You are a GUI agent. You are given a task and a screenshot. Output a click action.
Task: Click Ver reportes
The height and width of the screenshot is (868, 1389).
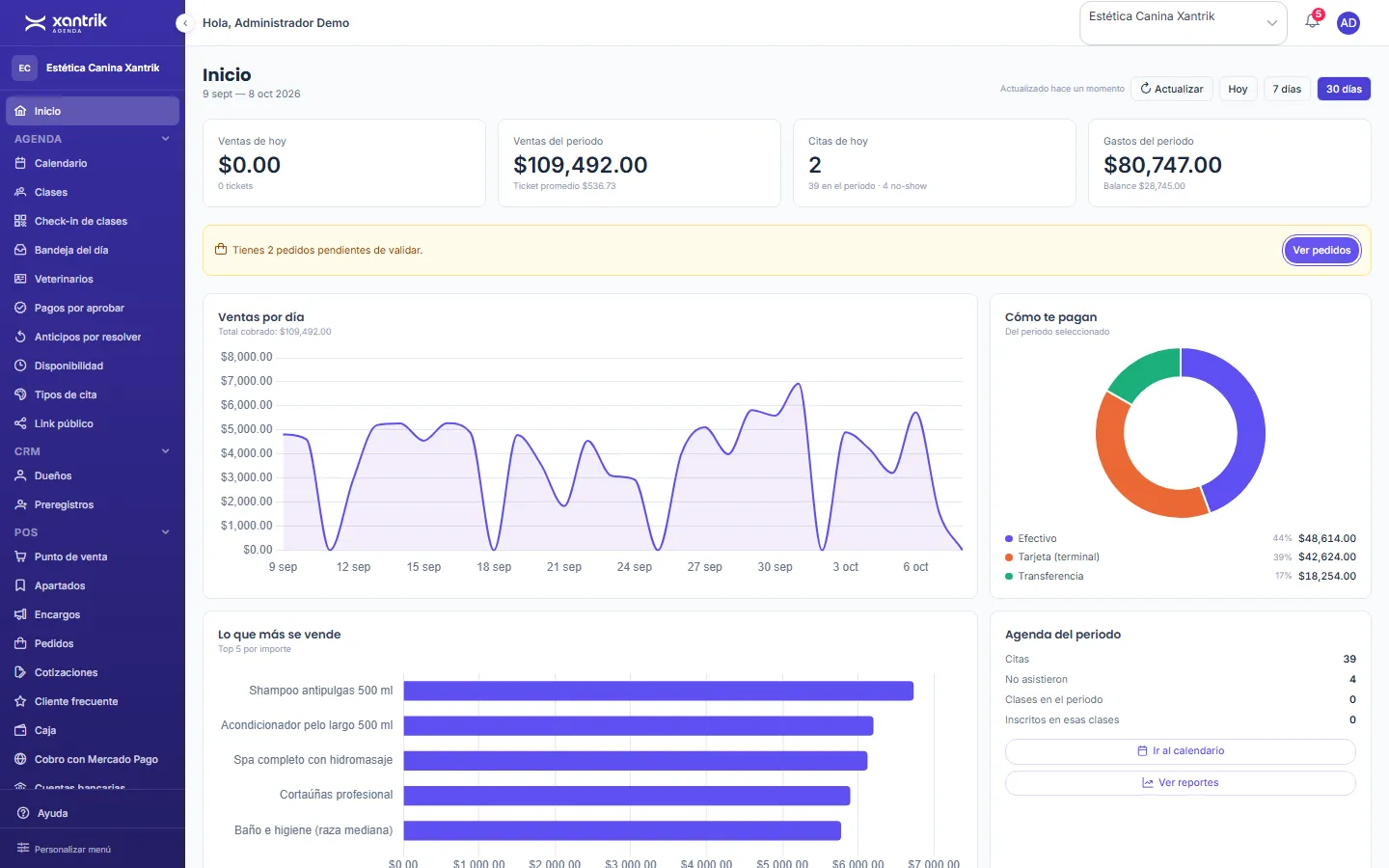click(1181, 783)
